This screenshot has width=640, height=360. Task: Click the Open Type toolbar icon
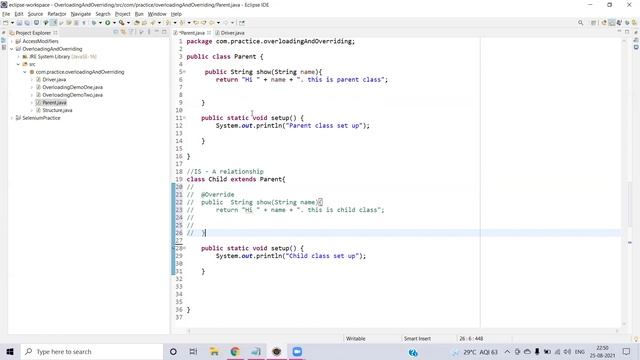pos(137,23)
